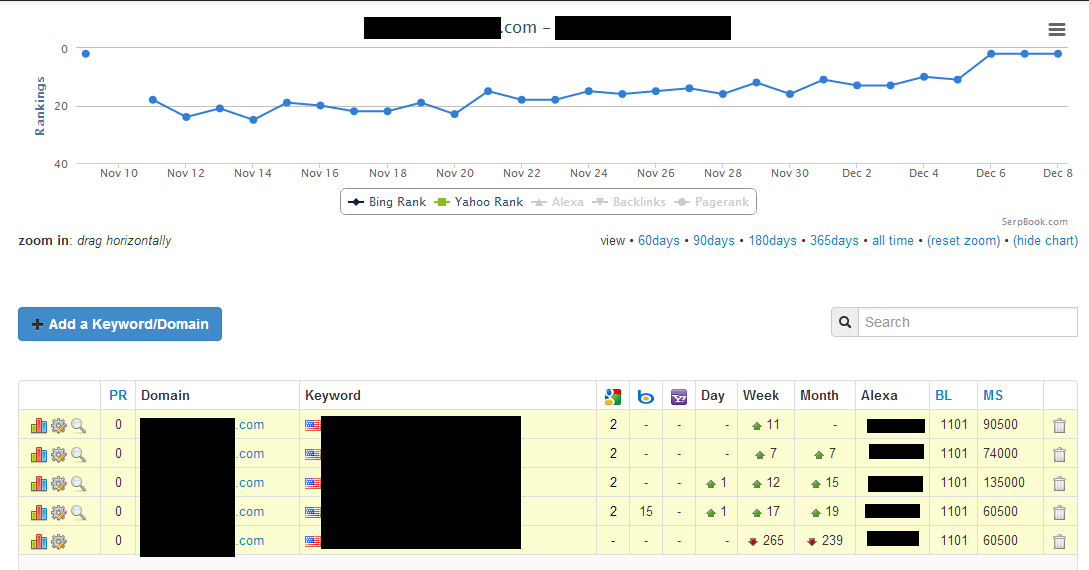
Task: Click the Month column header
Action: (819, 395)
